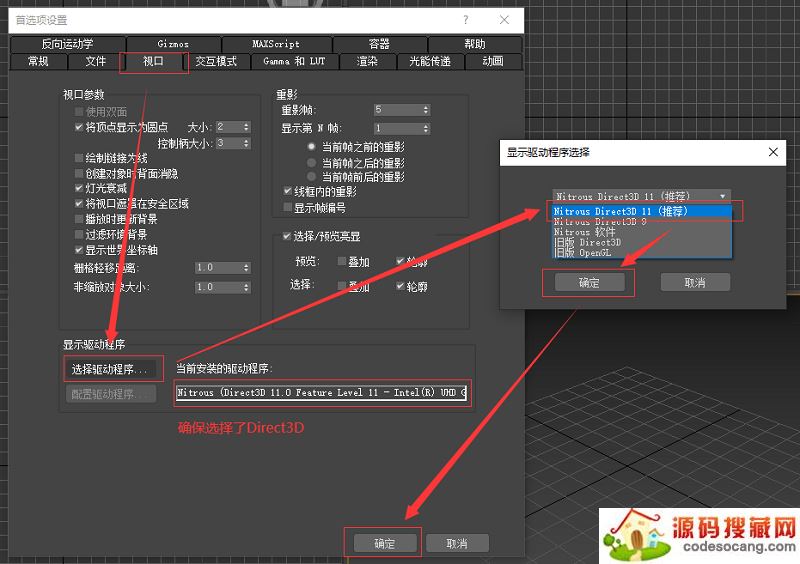Go to the Gamma 和 LUT tab
Screen dimensions: 800x564
293,61
